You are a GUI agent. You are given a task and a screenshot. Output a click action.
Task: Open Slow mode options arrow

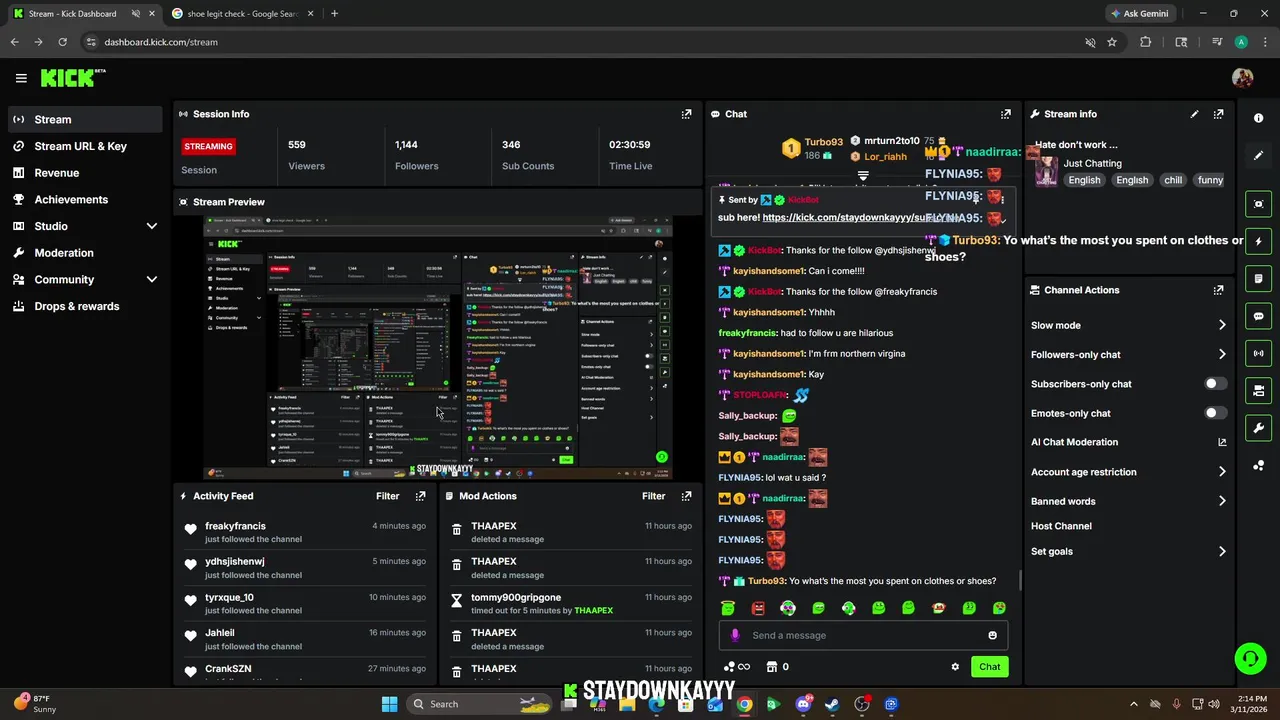[x=1222, y=325]
